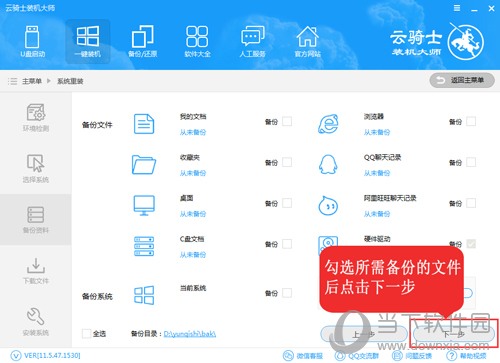500x363 pixels.
Task: Open QQ交流群 in the status bar
Action: (357, 356)
